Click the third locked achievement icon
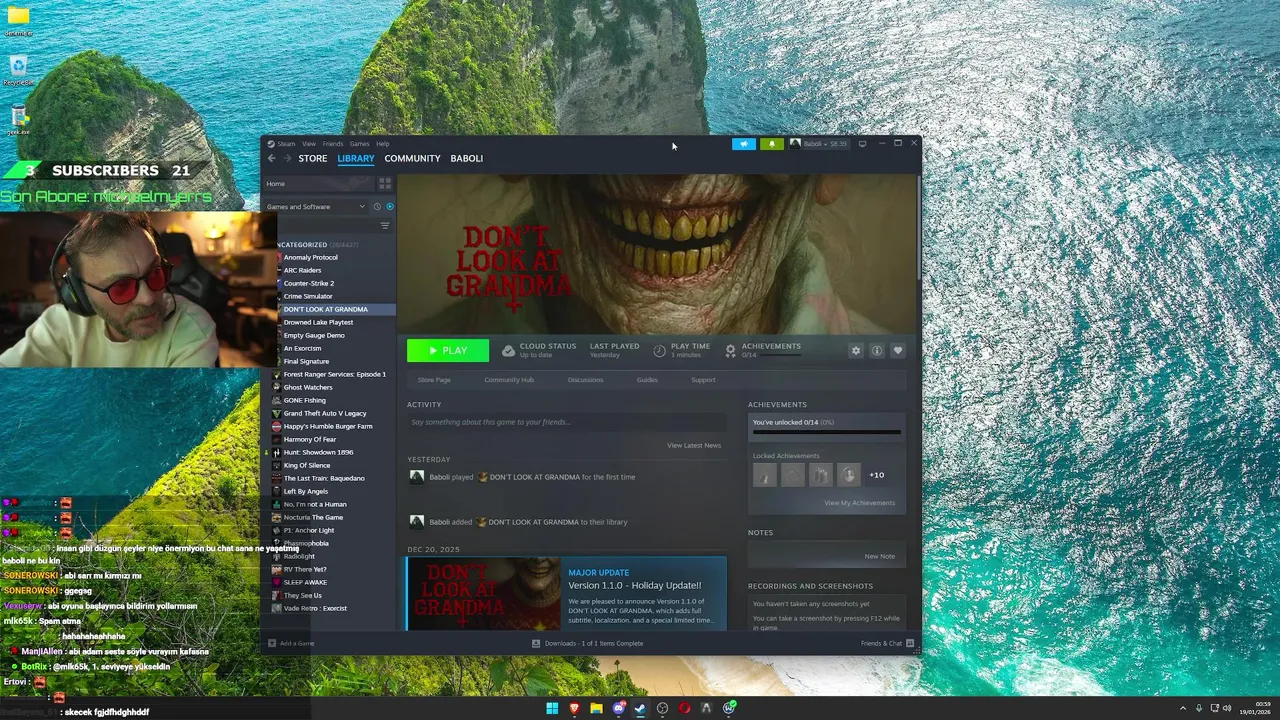 coord(820,475)
